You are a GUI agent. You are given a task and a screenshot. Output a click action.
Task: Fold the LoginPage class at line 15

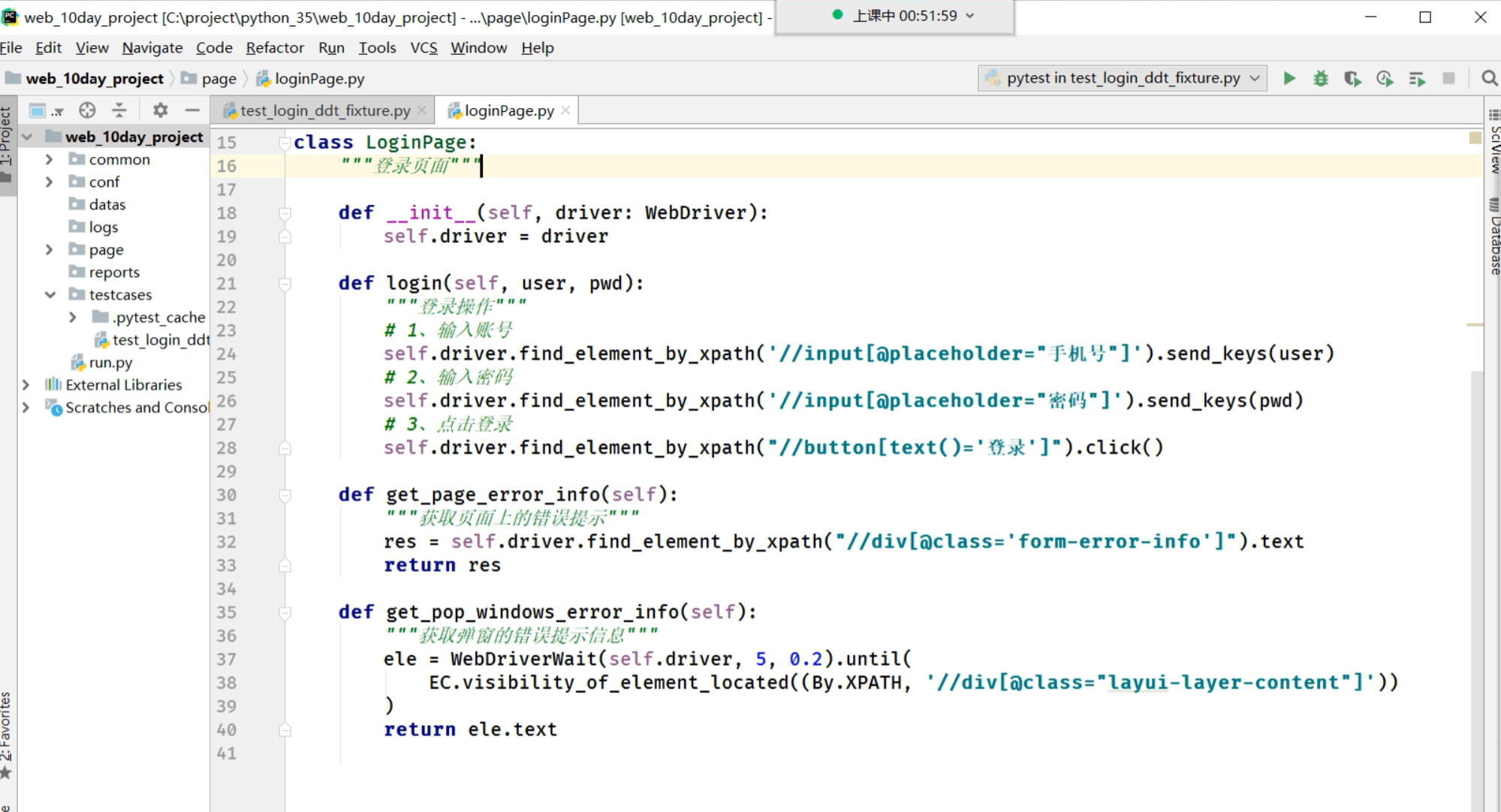[x=285, y=143]
